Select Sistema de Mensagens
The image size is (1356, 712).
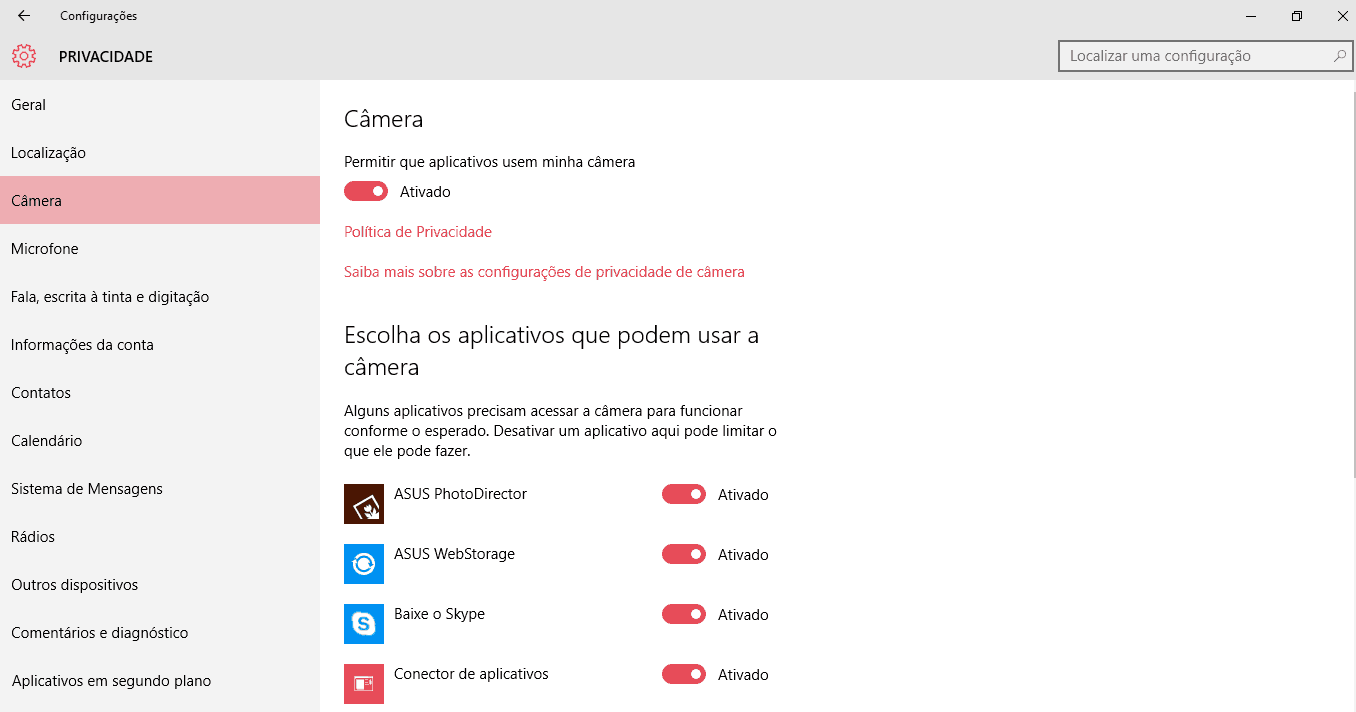point(160,489)
